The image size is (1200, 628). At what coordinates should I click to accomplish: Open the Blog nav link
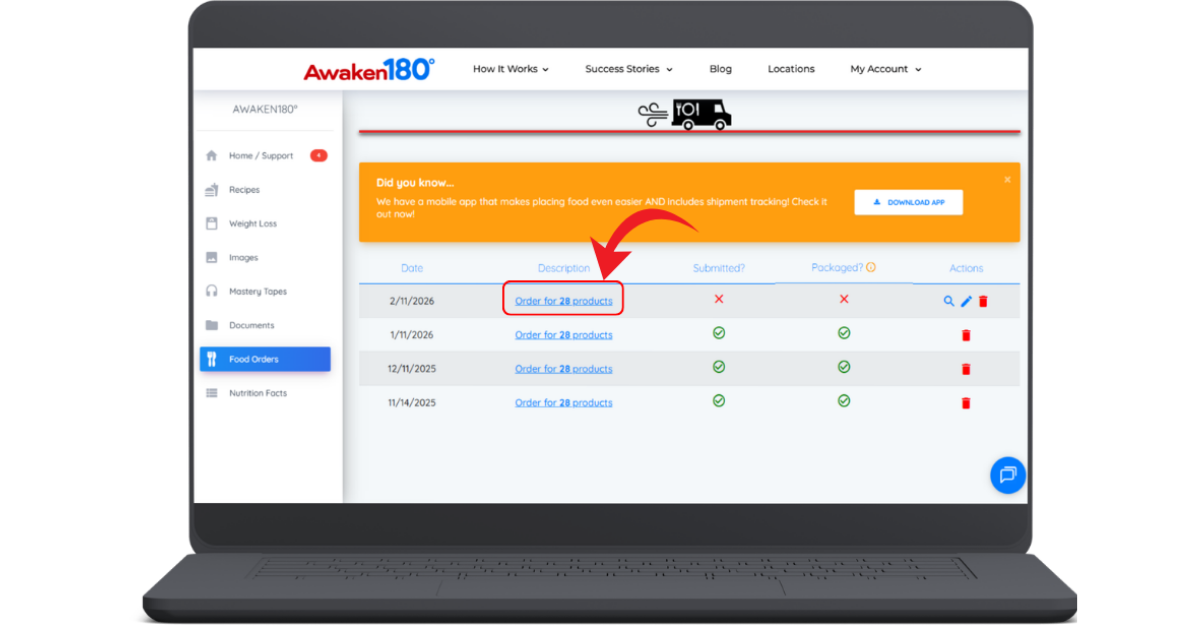click(720, 69)
